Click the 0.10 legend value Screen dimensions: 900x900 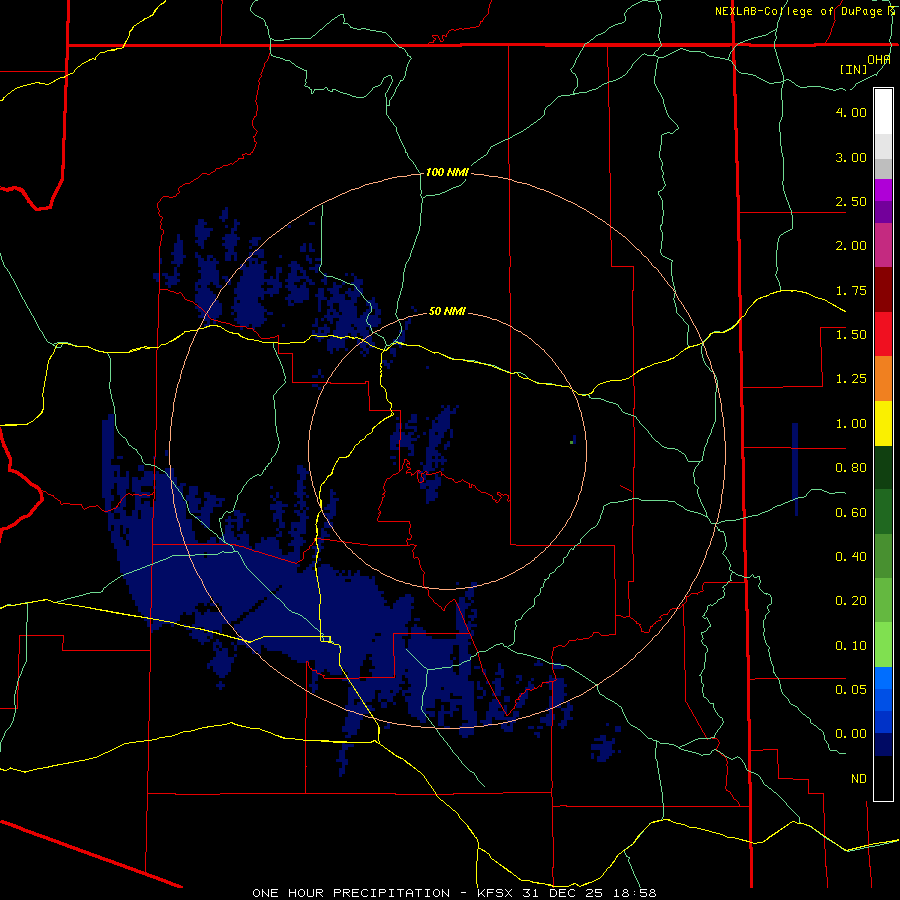[x=851, y=646]
